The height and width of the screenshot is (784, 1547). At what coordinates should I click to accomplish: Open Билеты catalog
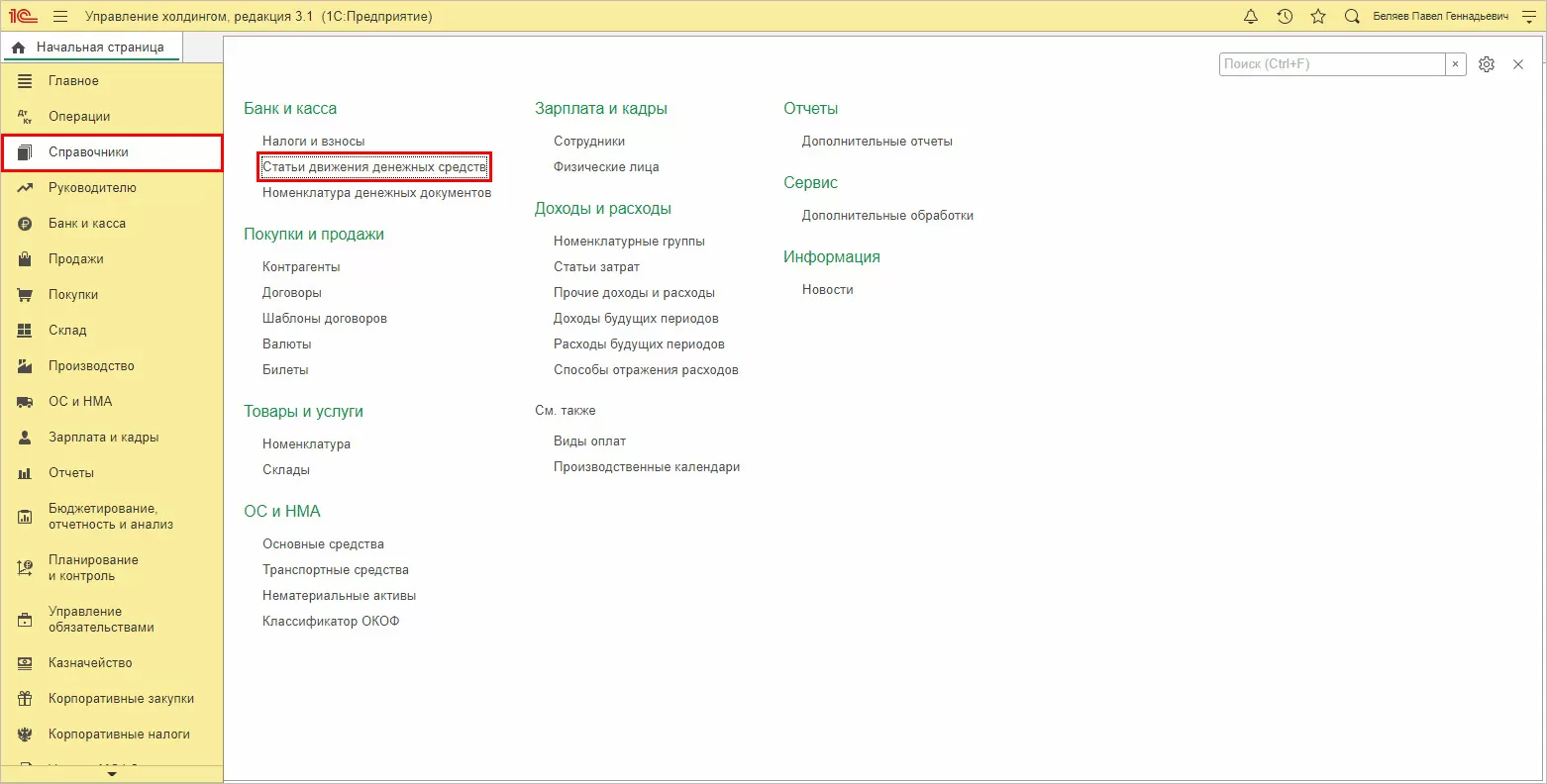(x=285, y=370)
